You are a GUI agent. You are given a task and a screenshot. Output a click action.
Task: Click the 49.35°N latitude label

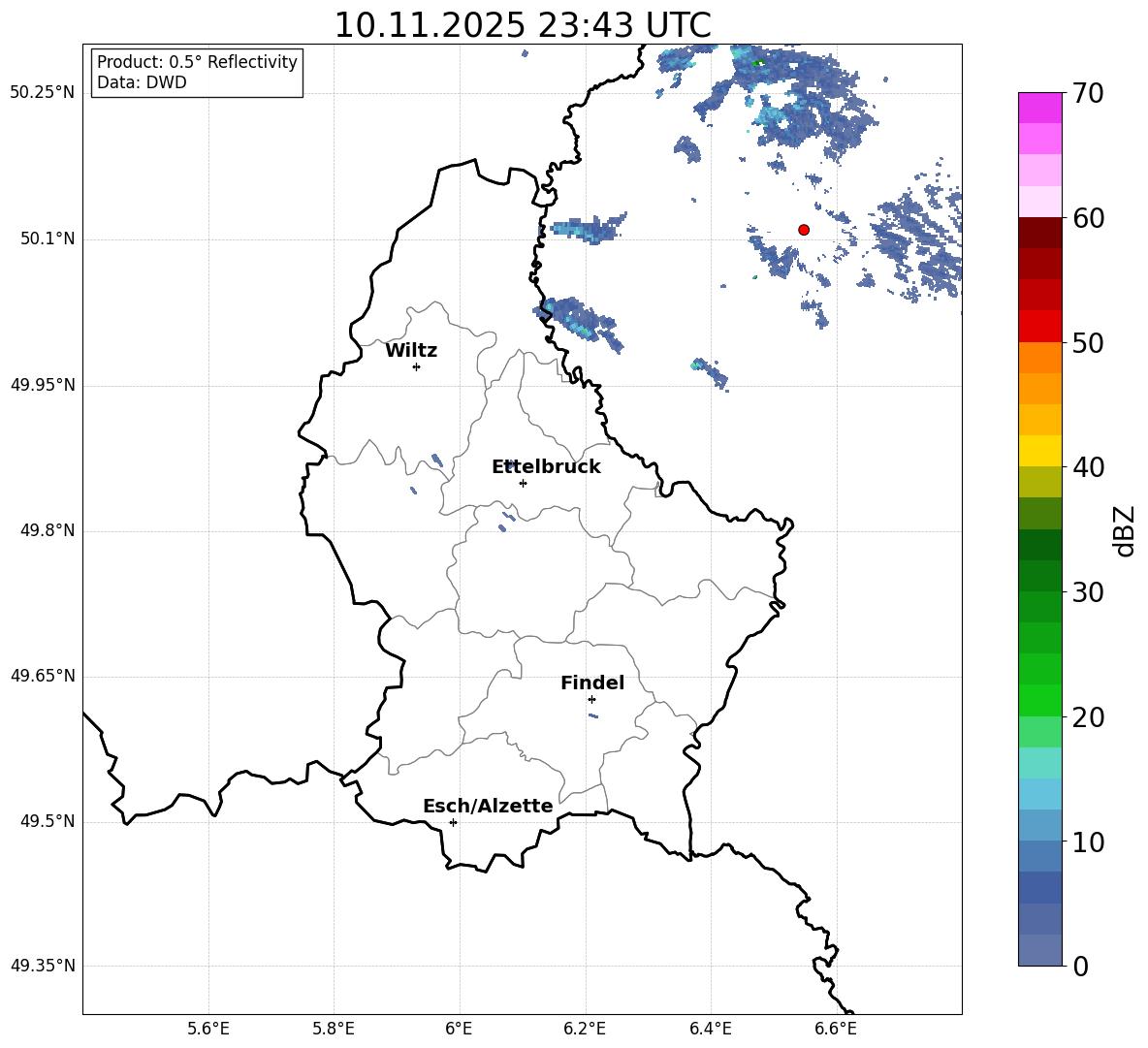pyautogui.click(x=43, y=966)
